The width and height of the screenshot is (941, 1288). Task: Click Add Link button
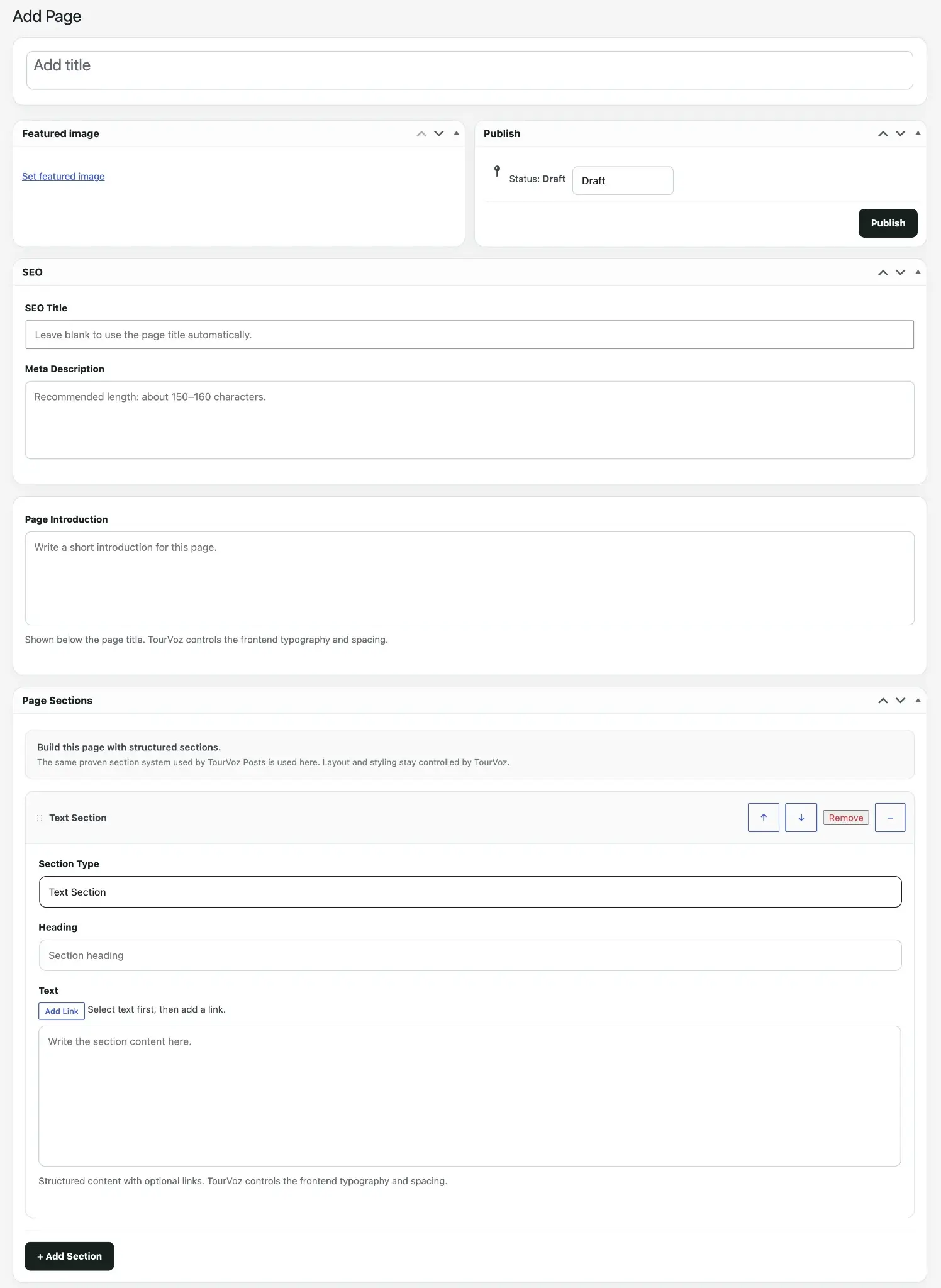(x=62, y=1011)
